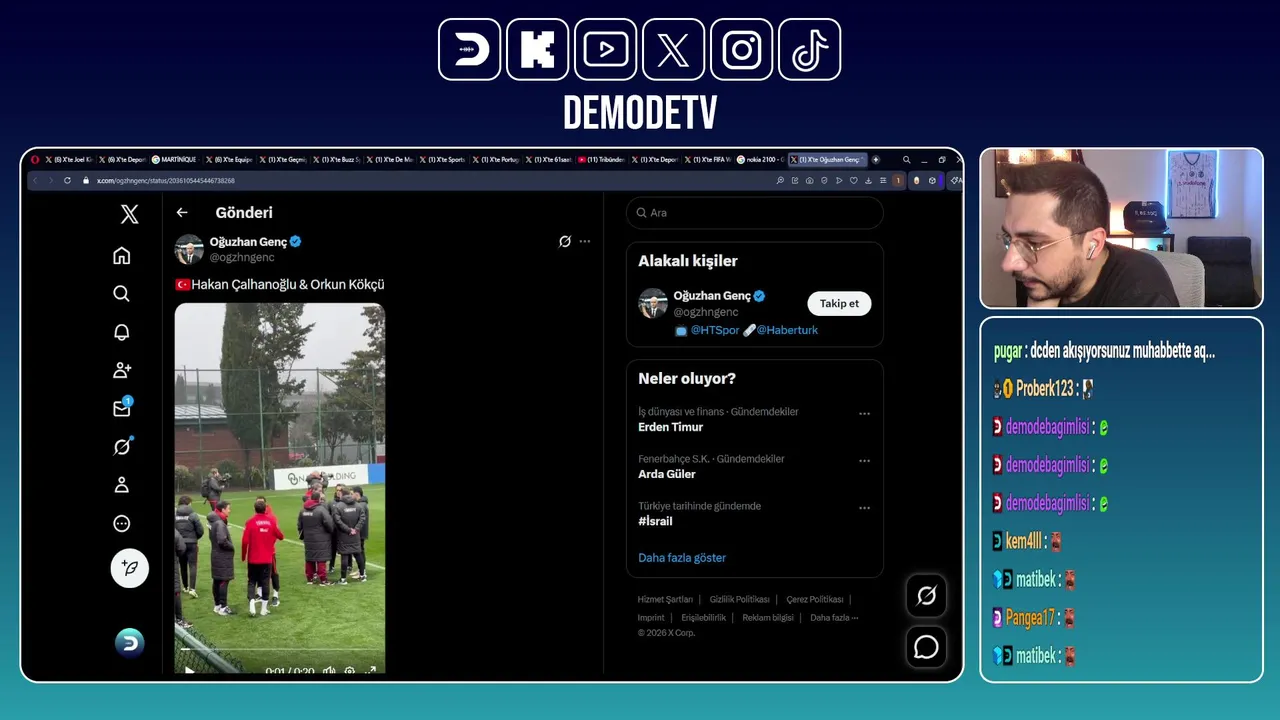Click the Grok icon on the post header
Viewport: 1280px width, 720px height.
click(x=565, y=241)
